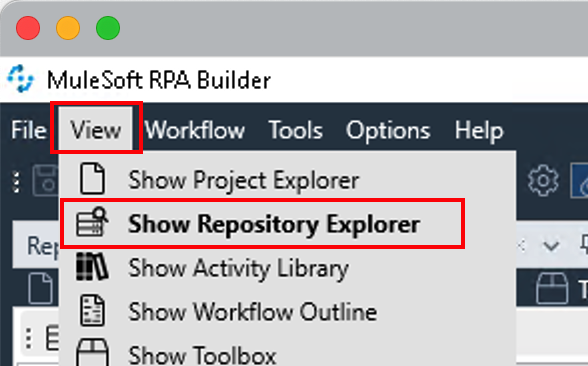Viewport: 588px width, 366px height.
Task: Open the File menu
Action: [29, 130]
